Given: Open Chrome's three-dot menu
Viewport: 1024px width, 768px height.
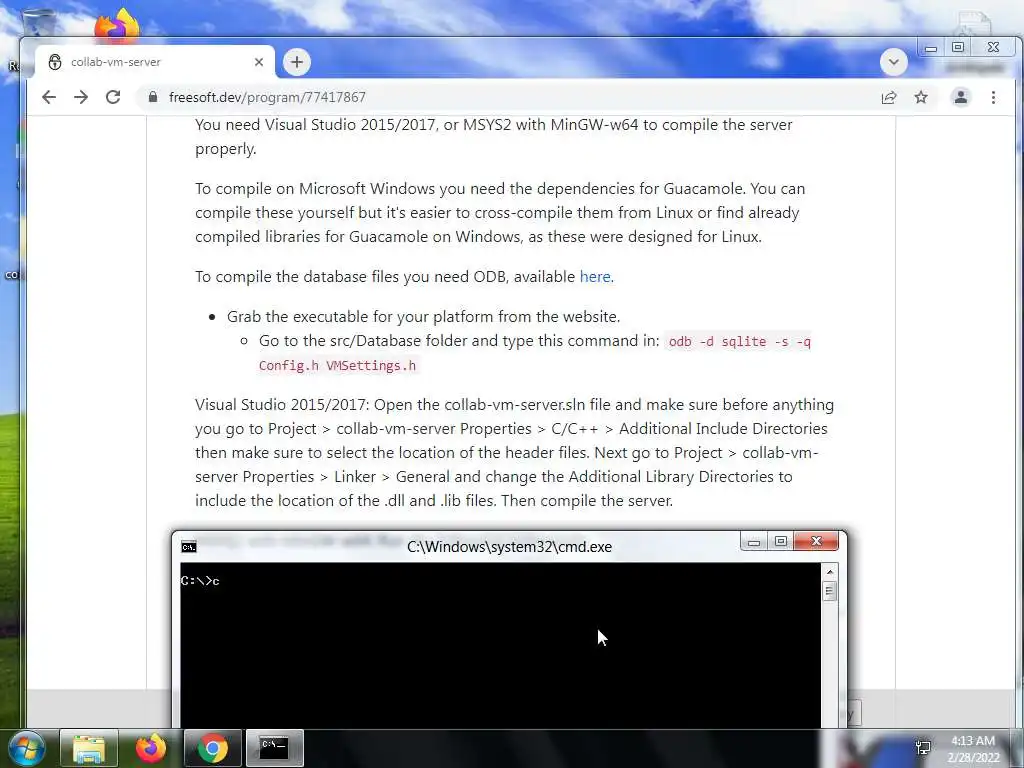Looking at the screenshot, I should click(x=993, y=97).
